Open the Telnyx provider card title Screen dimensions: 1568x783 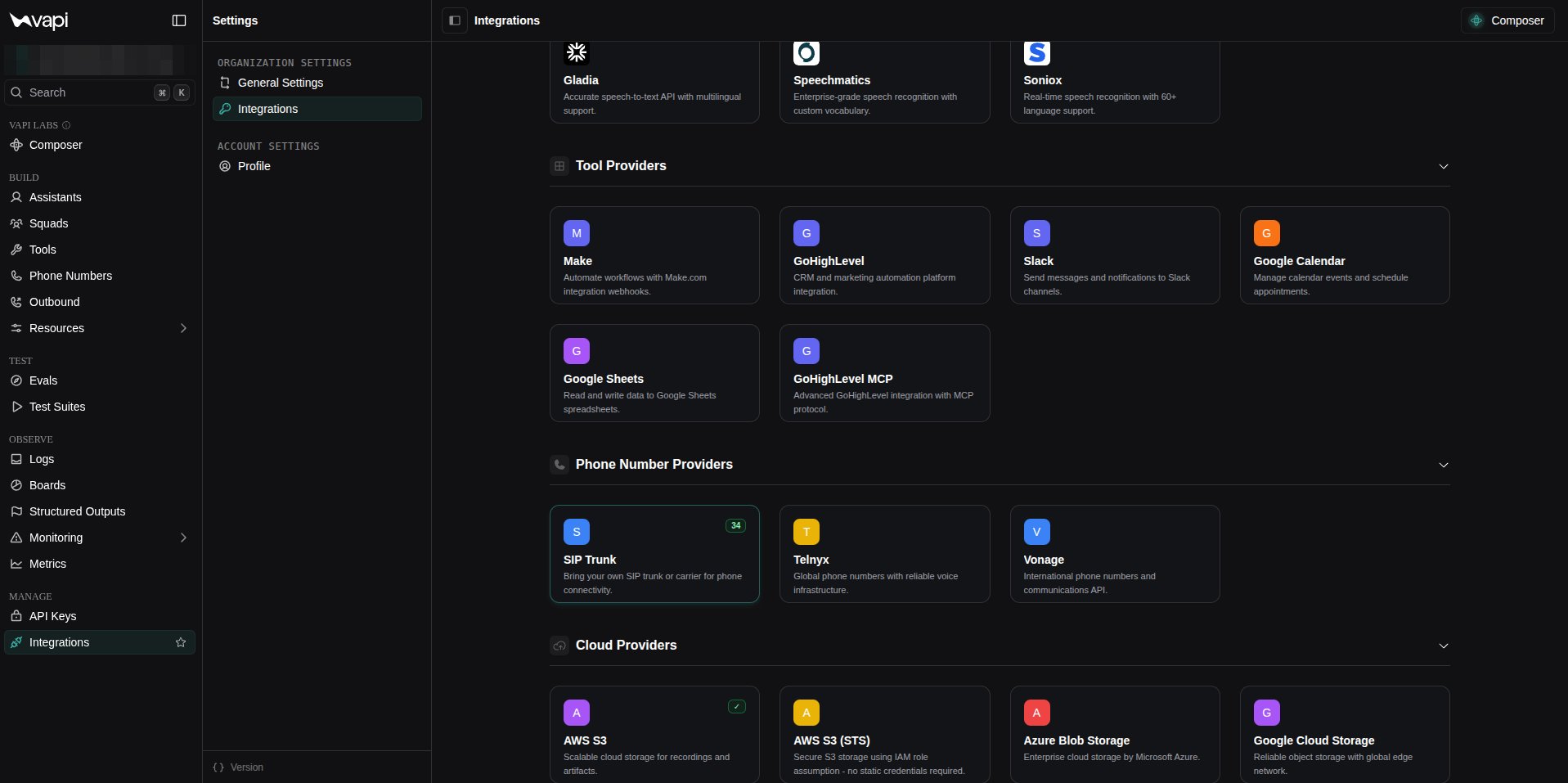click(x=811, y=560)
